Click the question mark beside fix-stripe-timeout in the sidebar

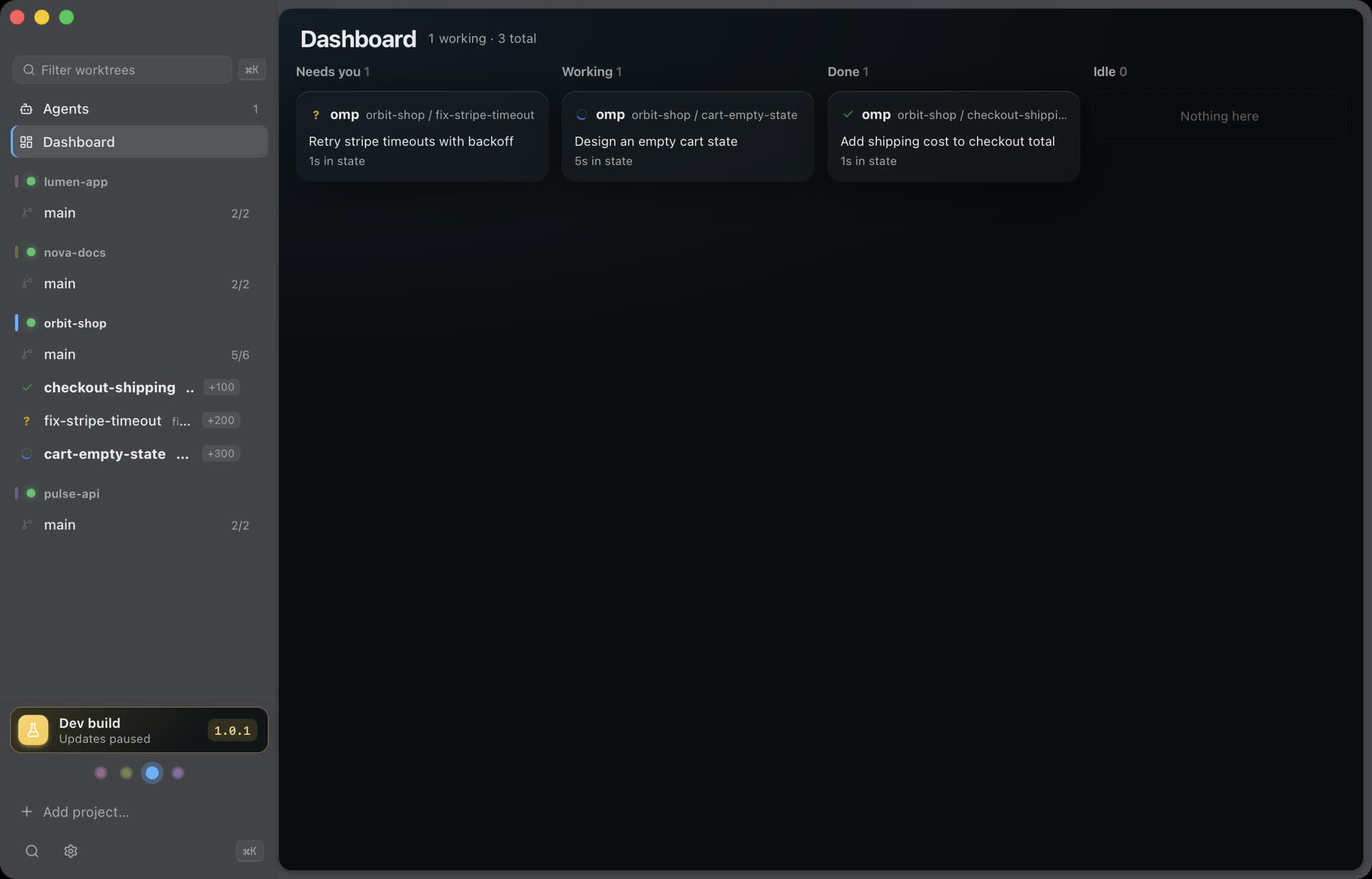27,421
